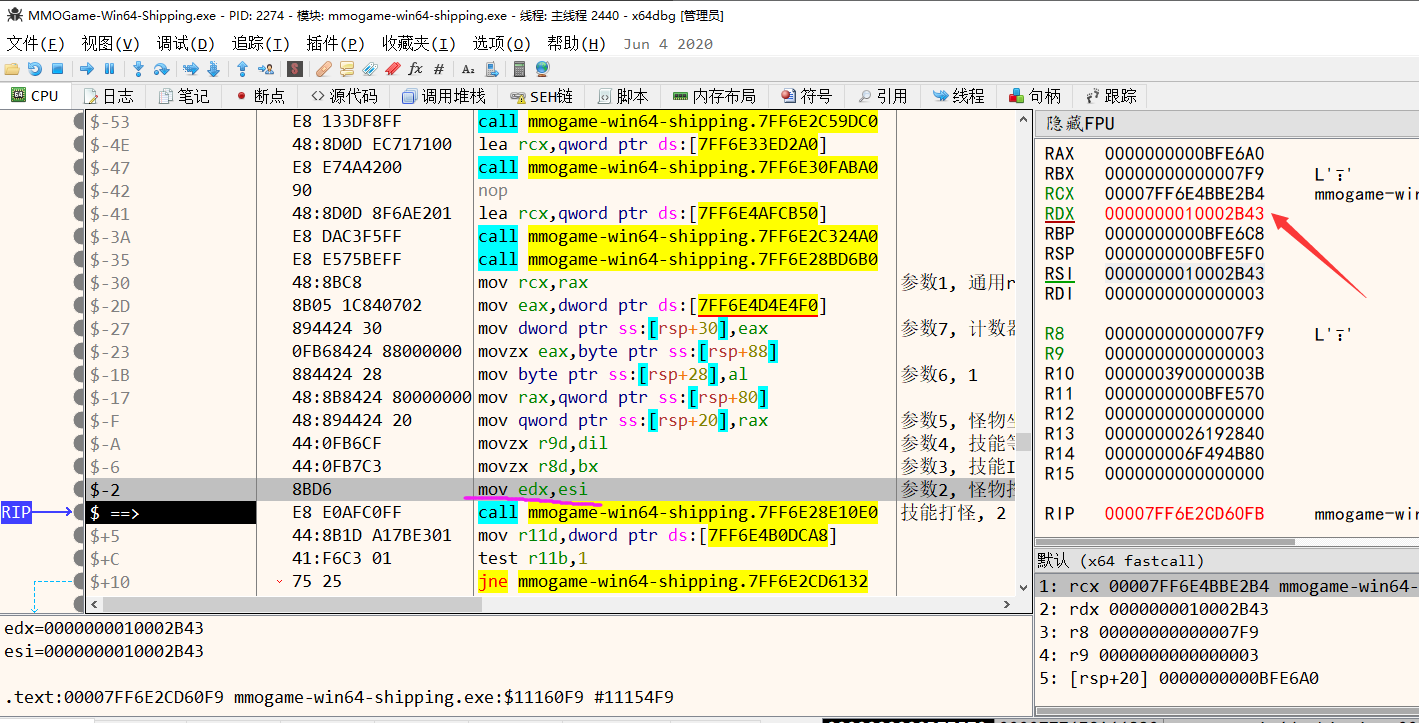
Task: Open the globe help icon
Action: tap(542, 69)
